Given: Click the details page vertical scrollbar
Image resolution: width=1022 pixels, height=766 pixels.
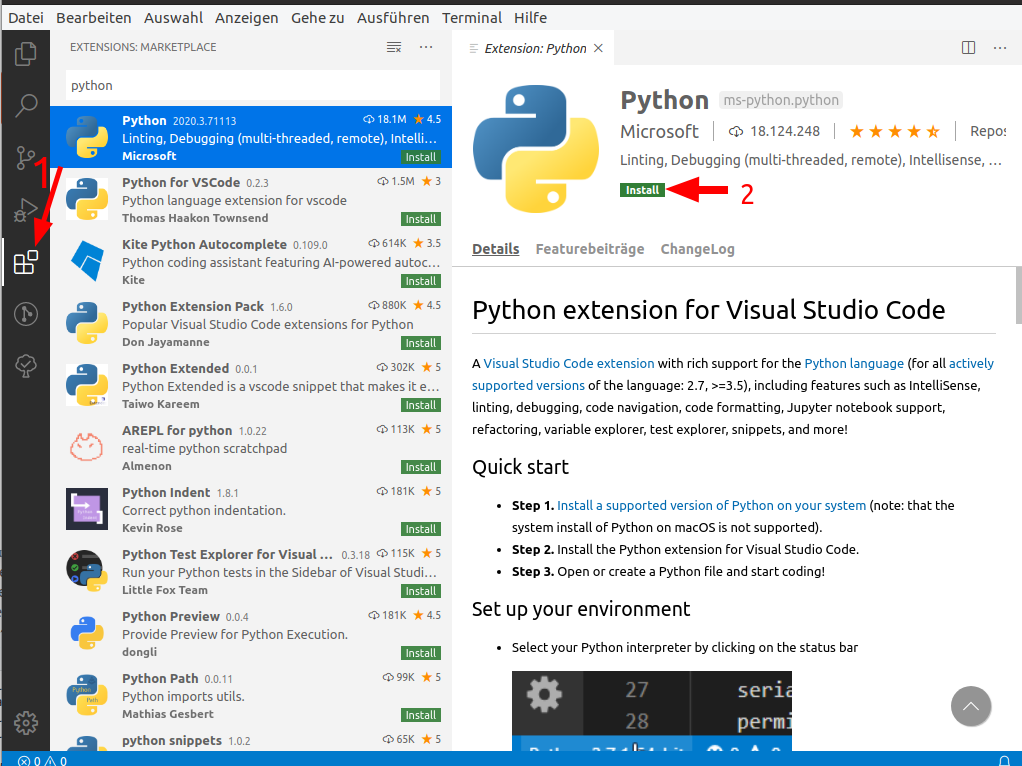Looking at the screenshot, I should (x=1018, y=295).
